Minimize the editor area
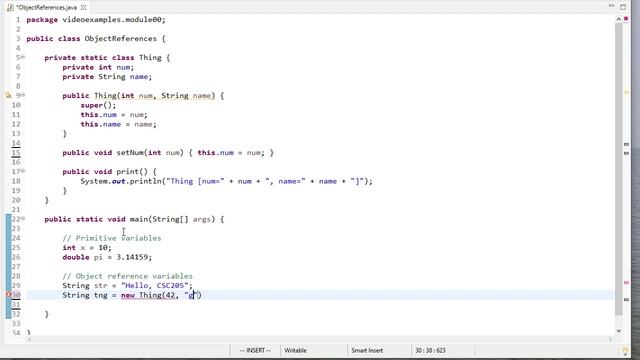Image resolution: width=640 pixels, height=360 pixels. click(x=611, y=6)
